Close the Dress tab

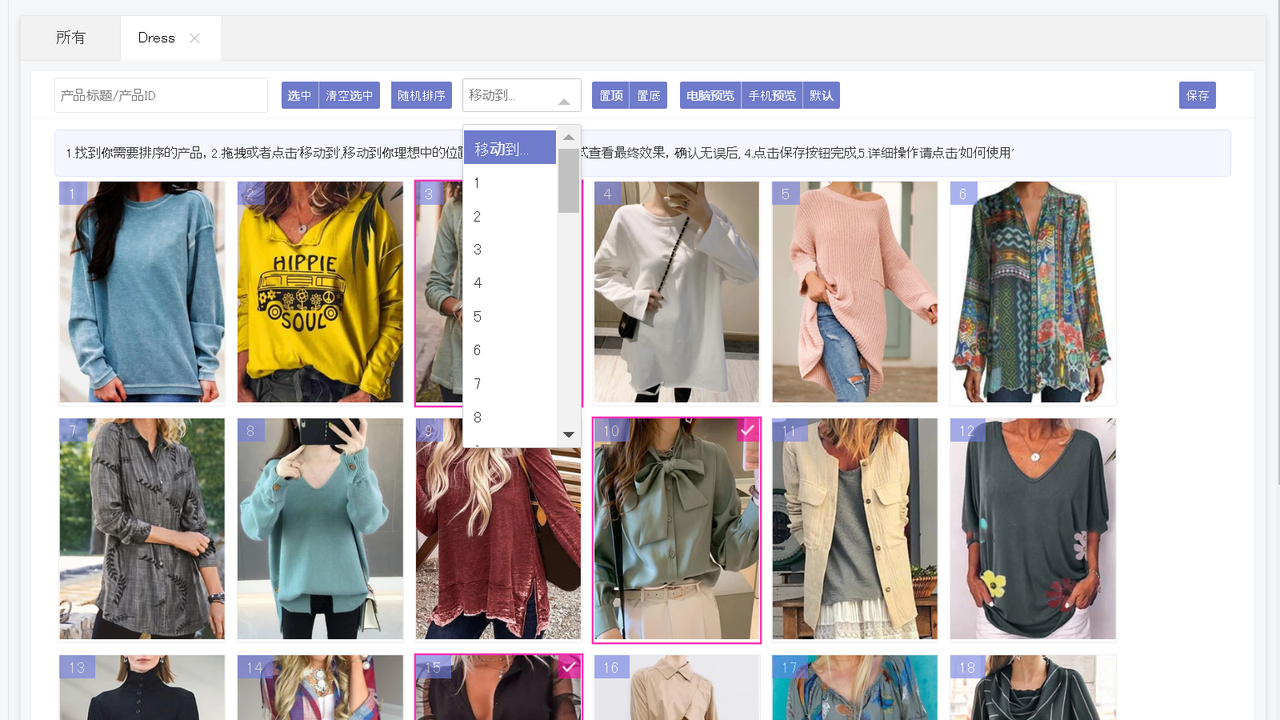(x=195, y=38)
